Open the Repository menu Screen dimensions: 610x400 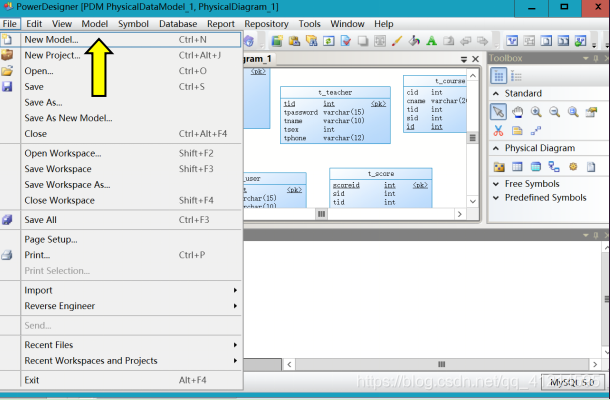click(x=266, y=24)
